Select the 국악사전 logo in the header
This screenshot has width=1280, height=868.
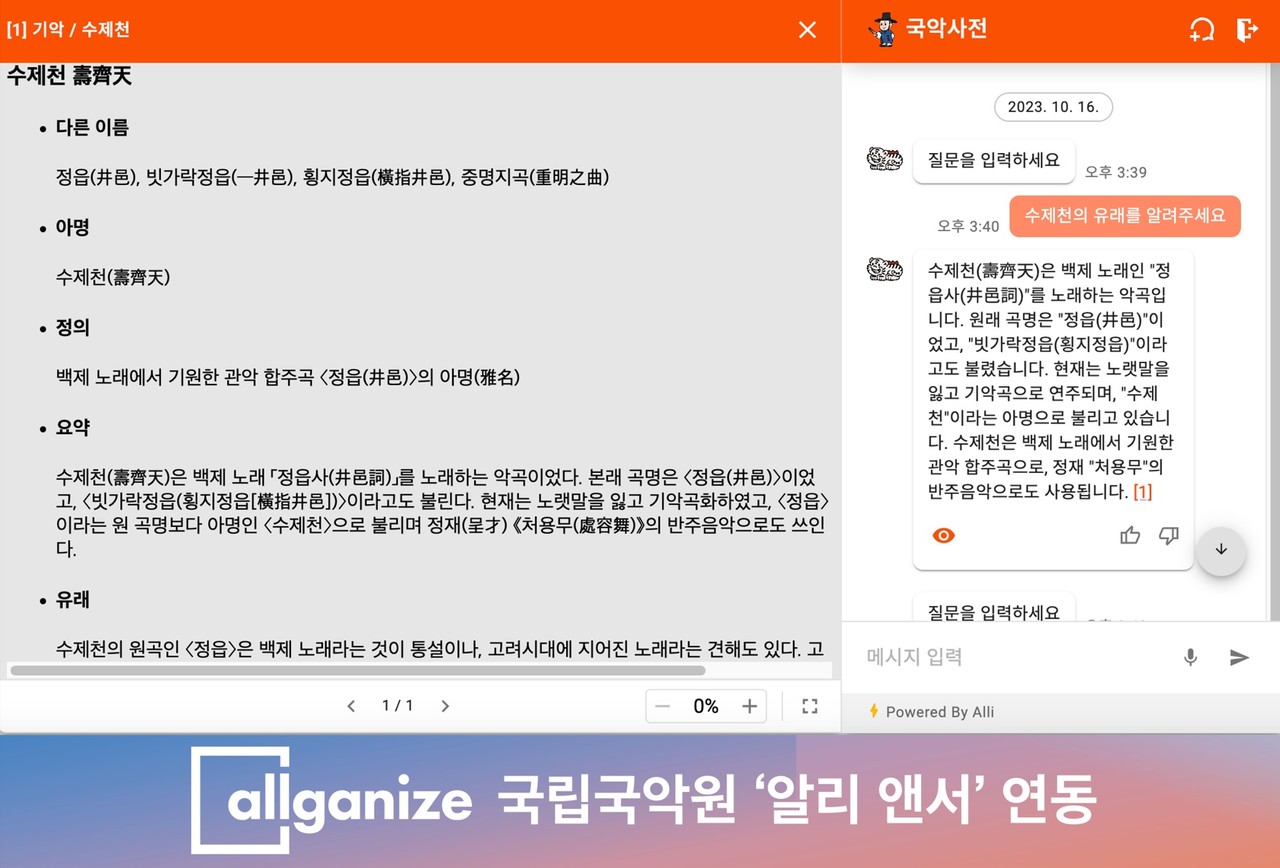[930, 30]
